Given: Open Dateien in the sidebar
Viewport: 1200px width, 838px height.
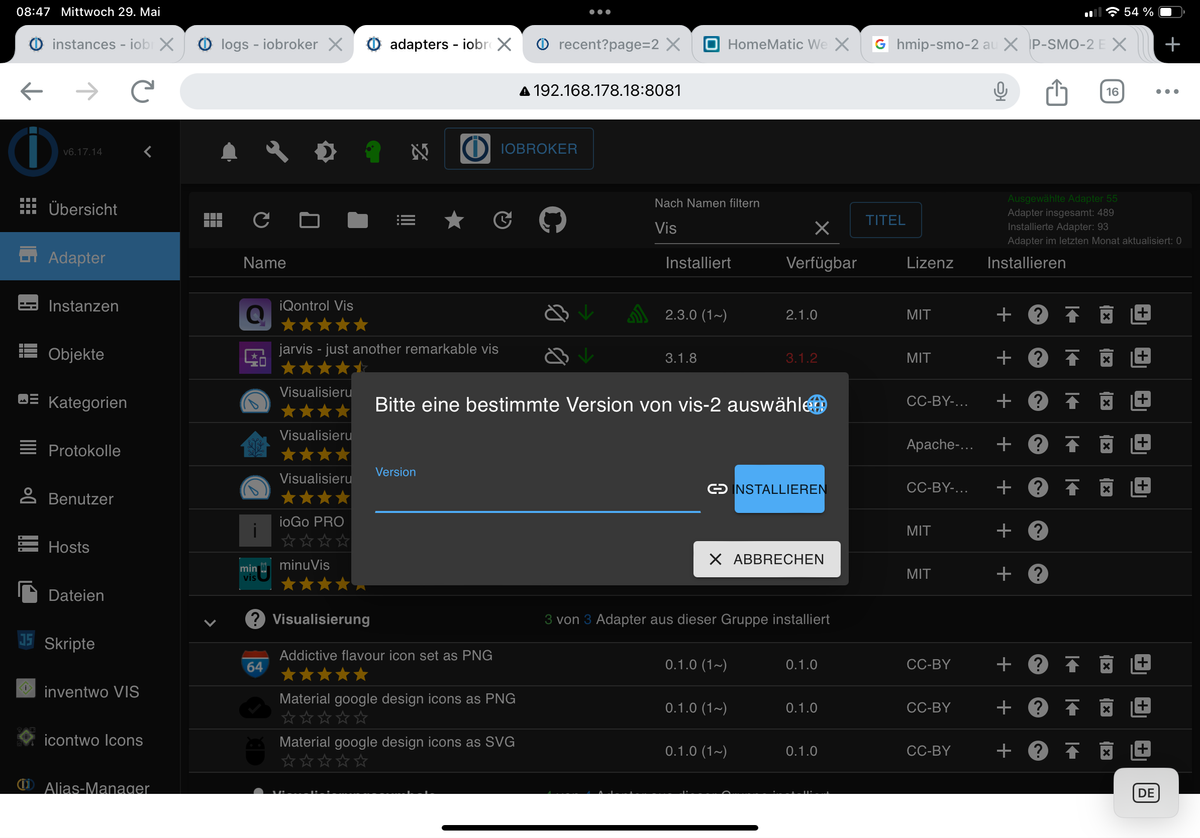Looking at the screenshot, I should click(x=90, y=595).
